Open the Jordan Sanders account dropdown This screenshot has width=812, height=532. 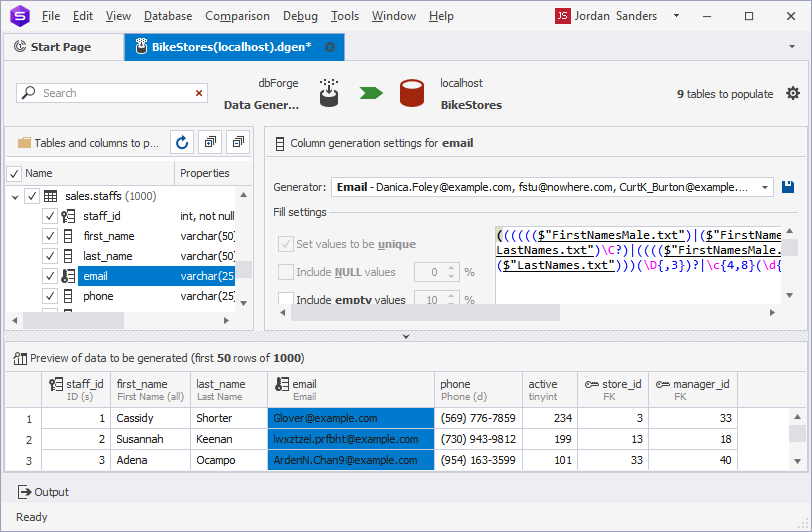[676, 16]
